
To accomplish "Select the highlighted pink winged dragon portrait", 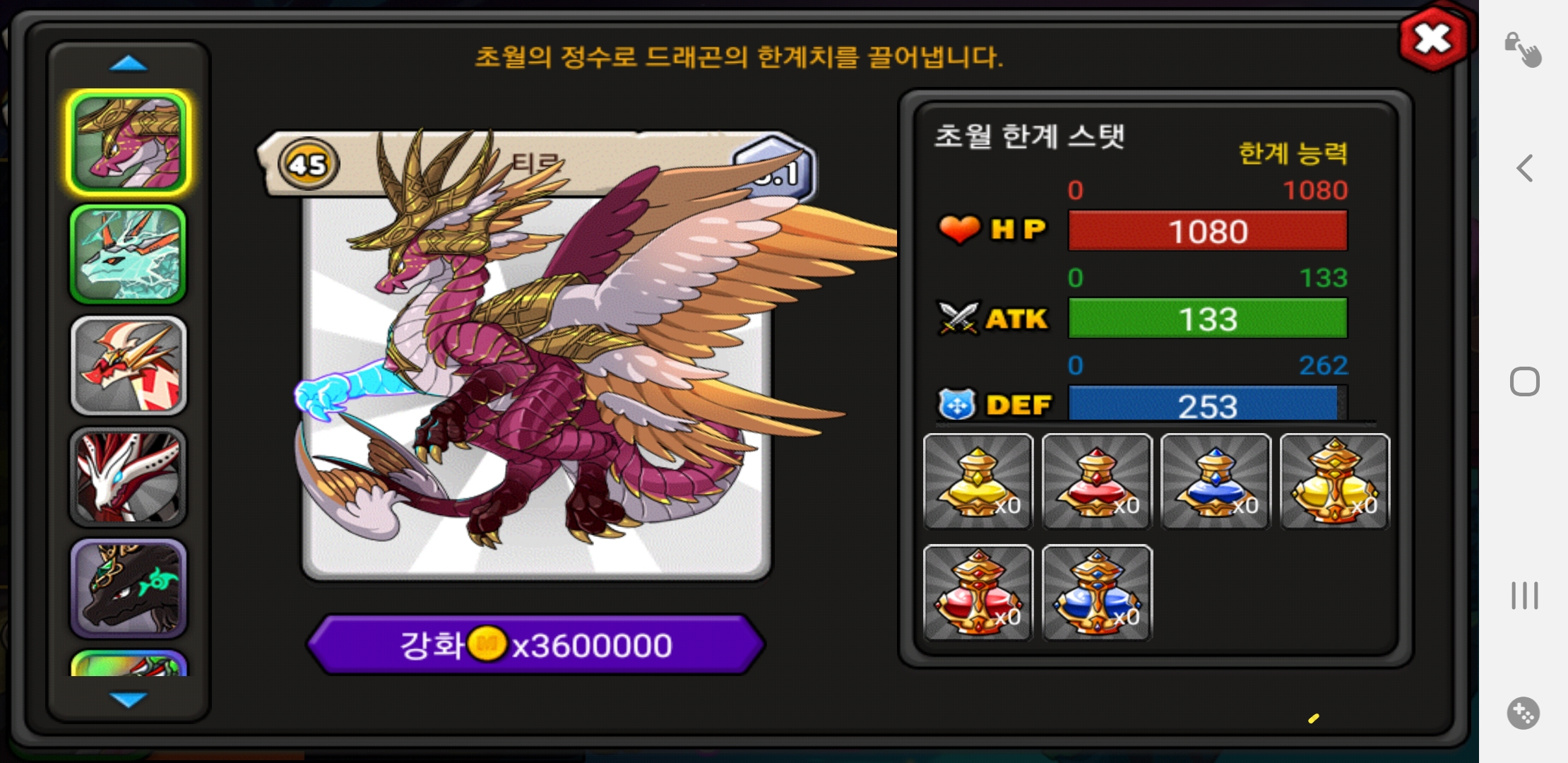I will pyautogui.click(x=128, y=143).
